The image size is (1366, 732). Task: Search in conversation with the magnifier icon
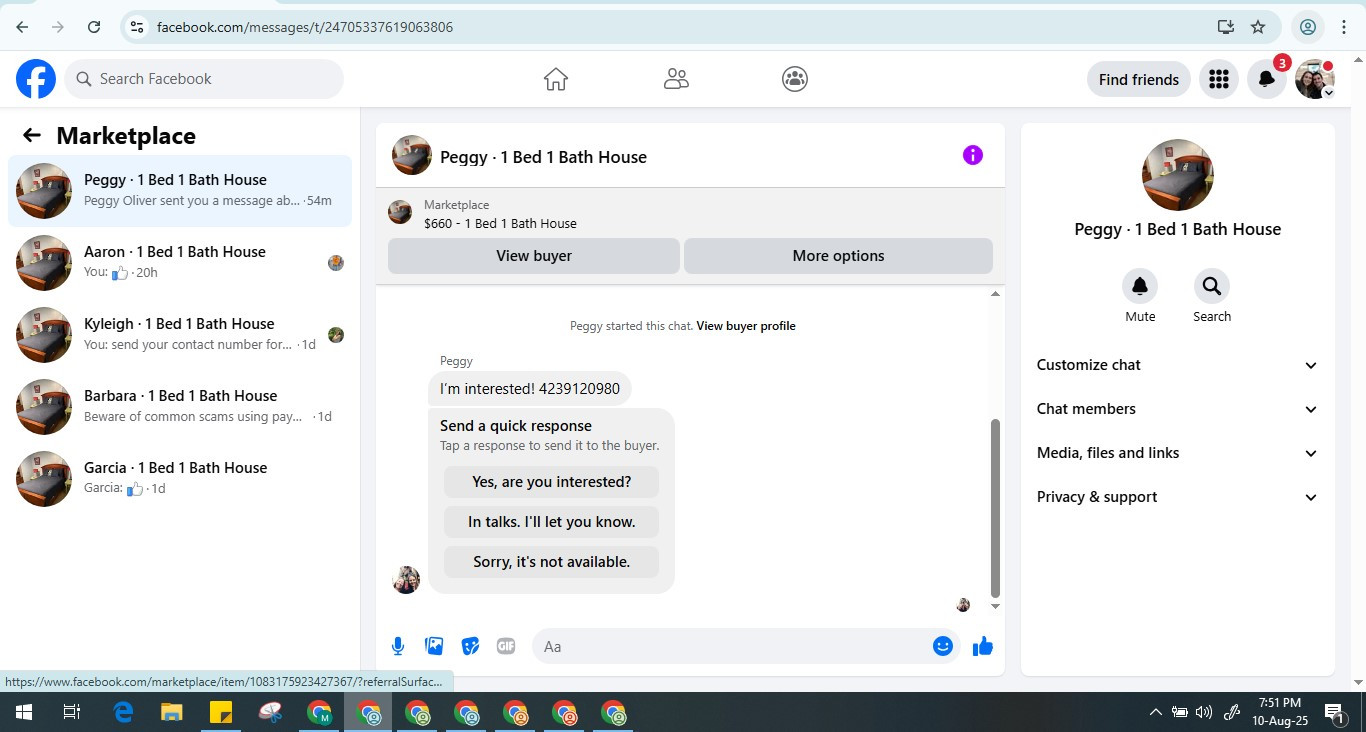1212,287
